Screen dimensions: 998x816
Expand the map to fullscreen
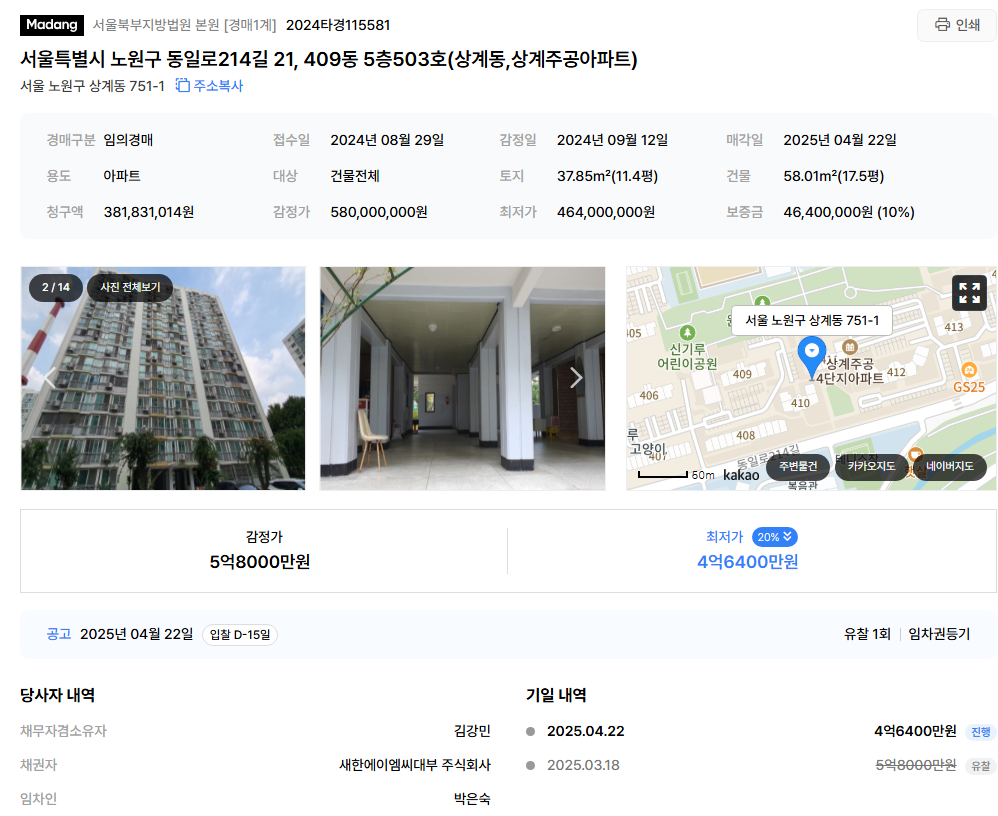click(x=969, y=293)
